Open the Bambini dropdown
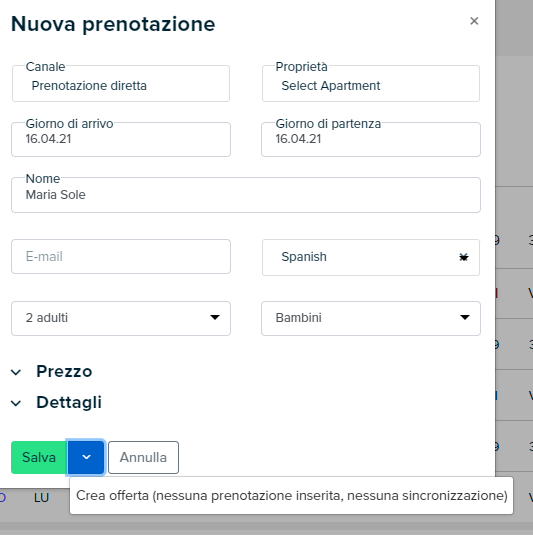This screenshot has width=533, height=535. click(371, 318)
